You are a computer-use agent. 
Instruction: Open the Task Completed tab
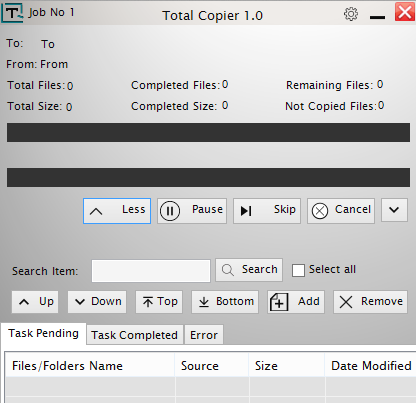click(135, 335)
